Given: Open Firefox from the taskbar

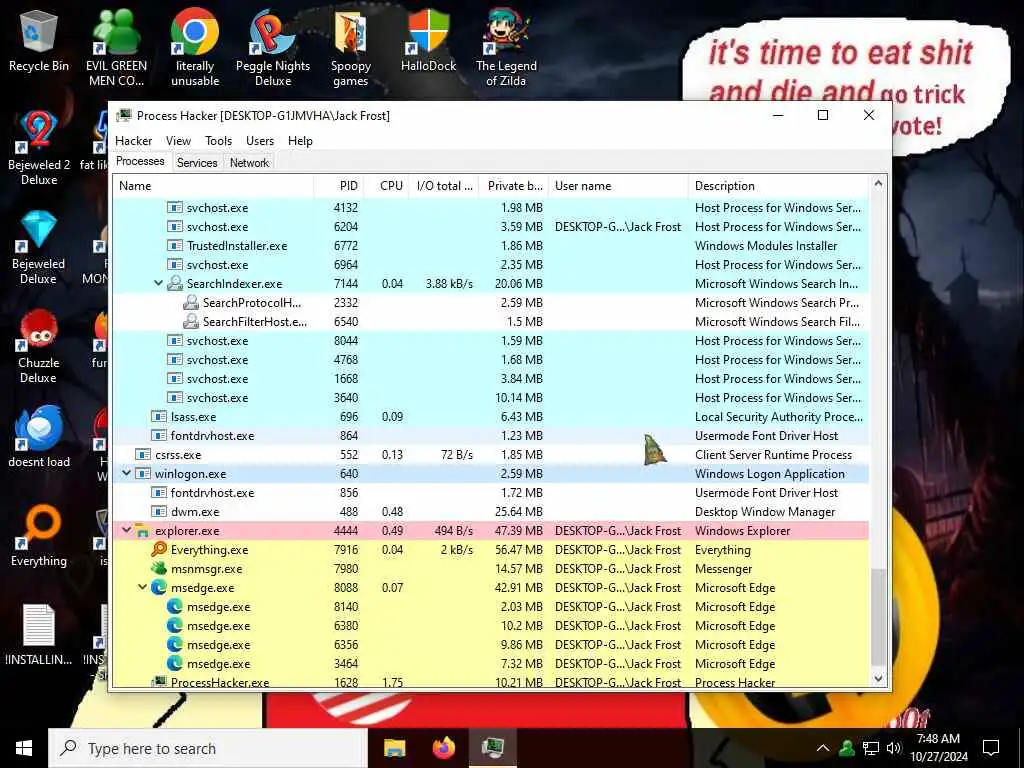Looking at the screenshot, I should [444, 748].
